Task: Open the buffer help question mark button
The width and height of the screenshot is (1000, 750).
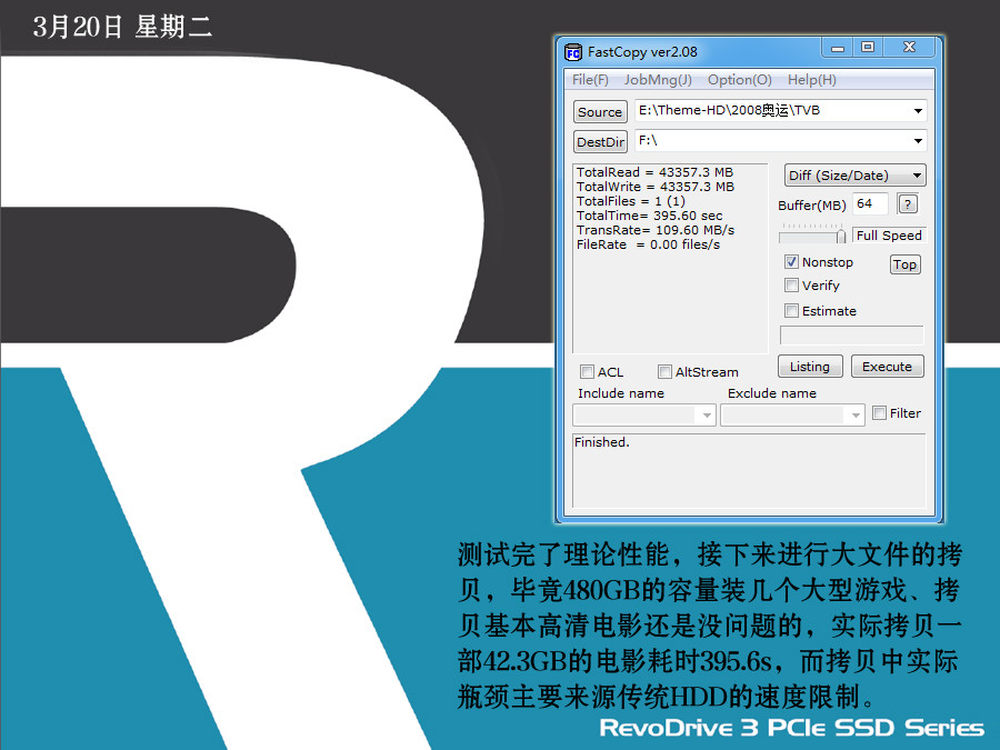Action: pyautogui.click(x=908, y=204)
